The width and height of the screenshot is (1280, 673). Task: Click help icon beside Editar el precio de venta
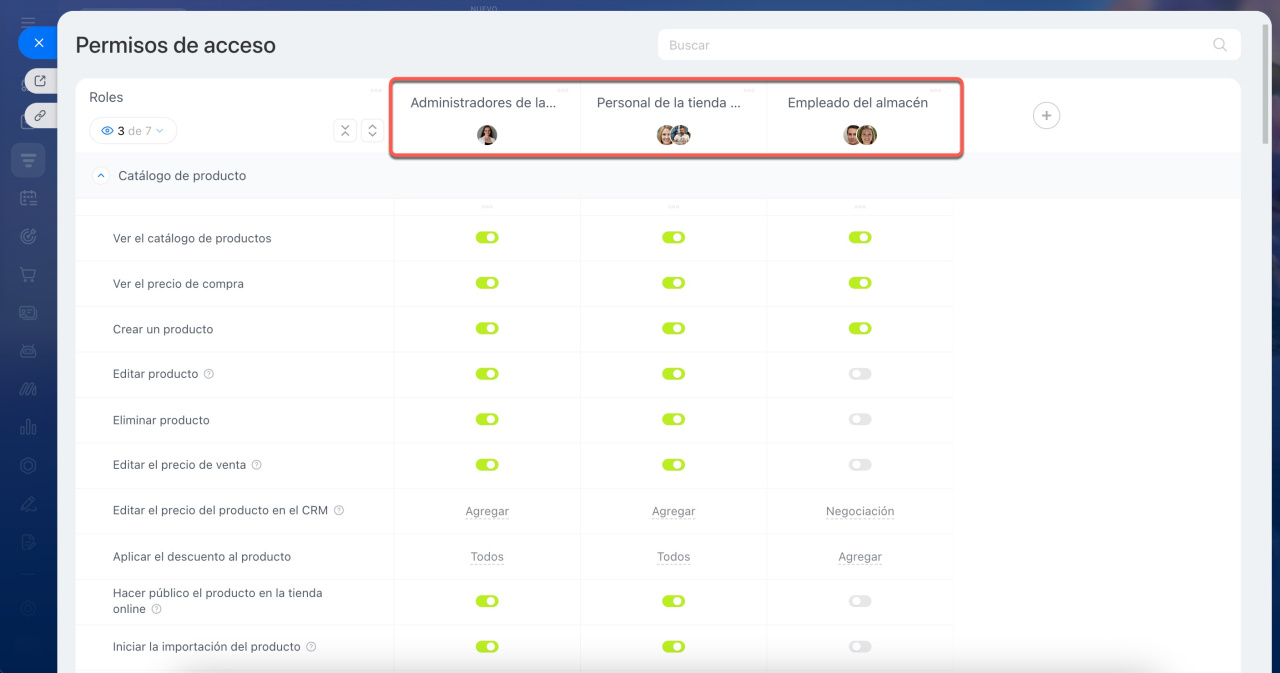257,465
